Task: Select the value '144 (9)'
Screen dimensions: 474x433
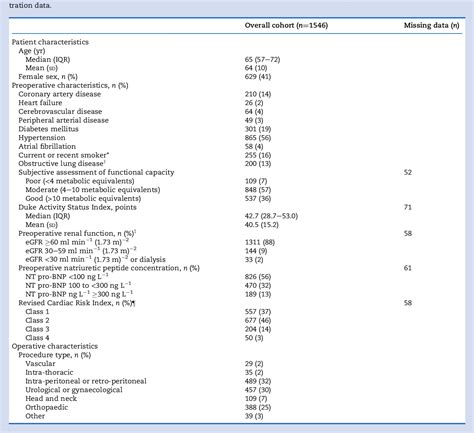Action: [x=256, y=251]
